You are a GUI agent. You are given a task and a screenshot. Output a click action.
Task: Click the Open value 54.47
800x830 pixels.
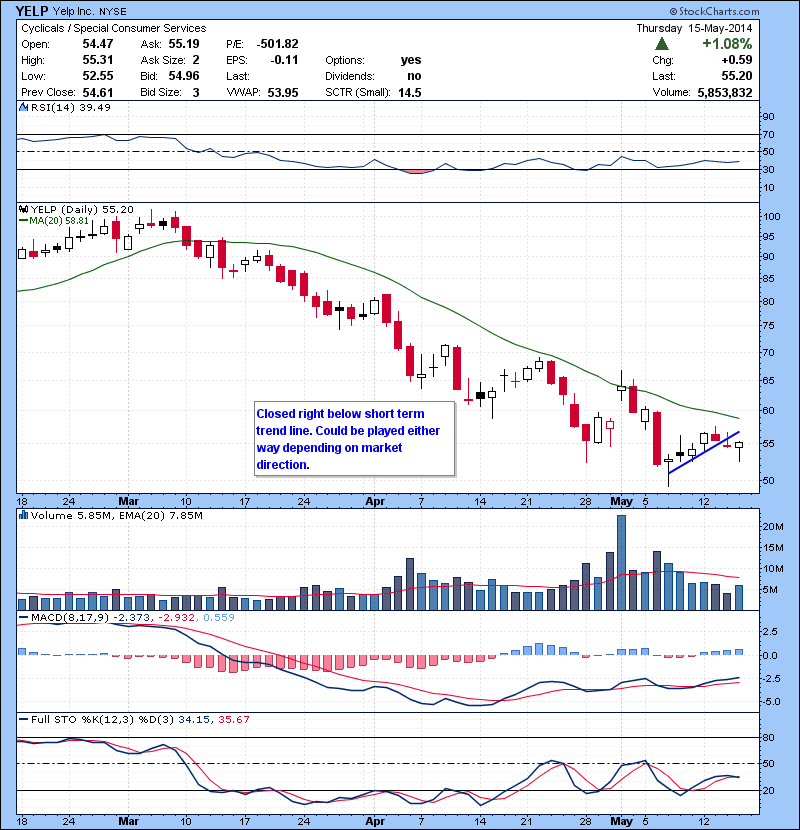98,44
